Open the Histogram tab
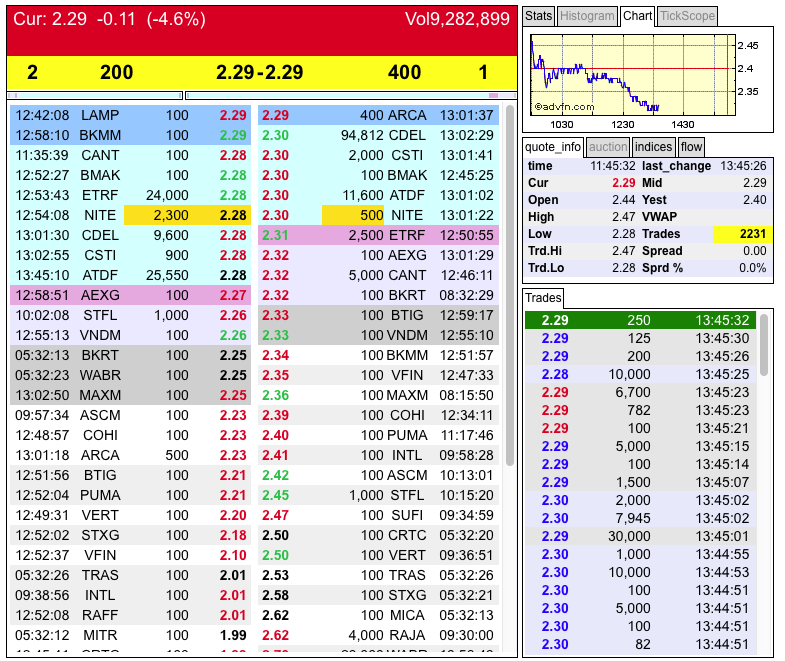Viewport: 785px width, 661px height. (x=587, y=16)
